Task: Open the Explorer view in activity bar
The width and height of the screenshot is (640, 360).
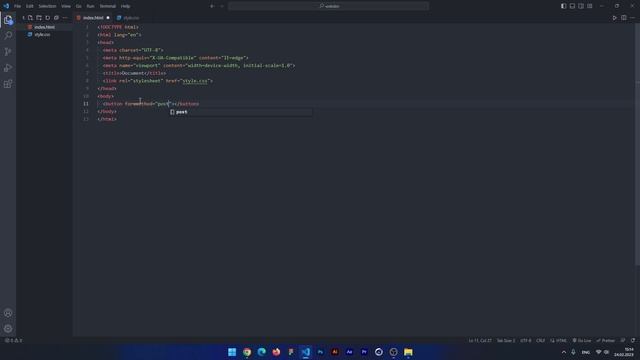Action: point(8,20)
